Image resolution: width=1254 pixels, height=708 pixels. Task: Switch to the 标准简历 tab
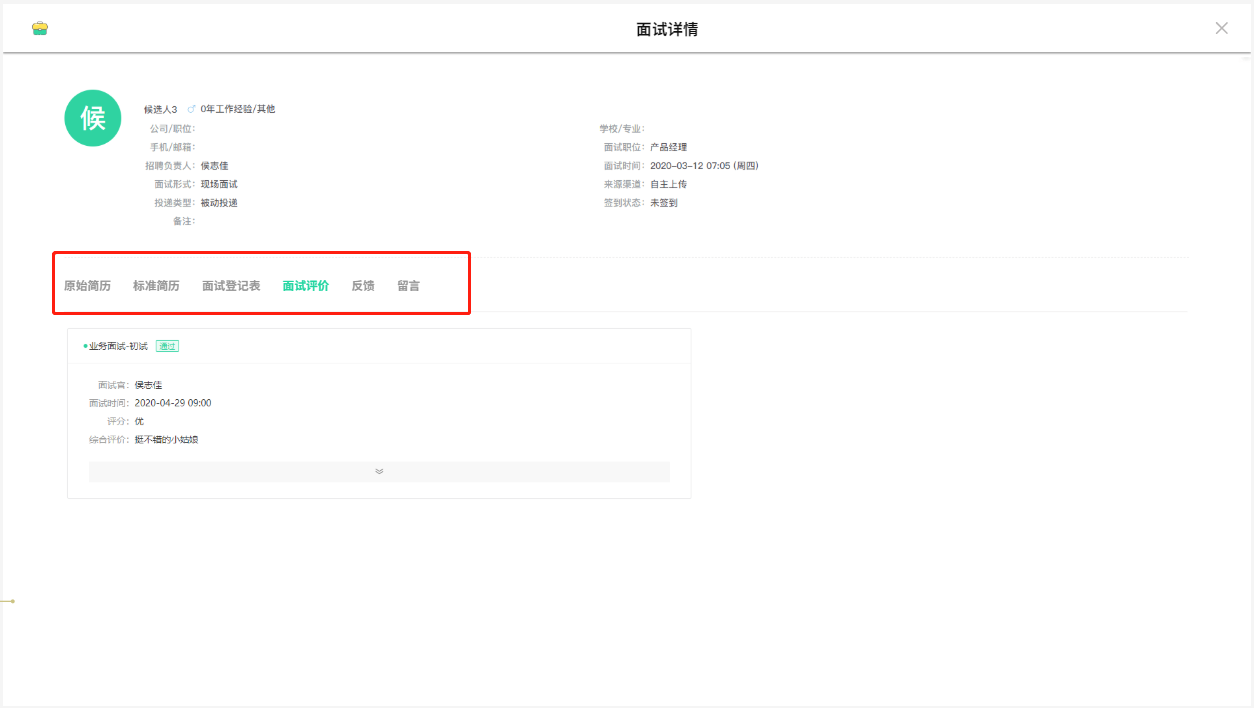click(156, 286)
